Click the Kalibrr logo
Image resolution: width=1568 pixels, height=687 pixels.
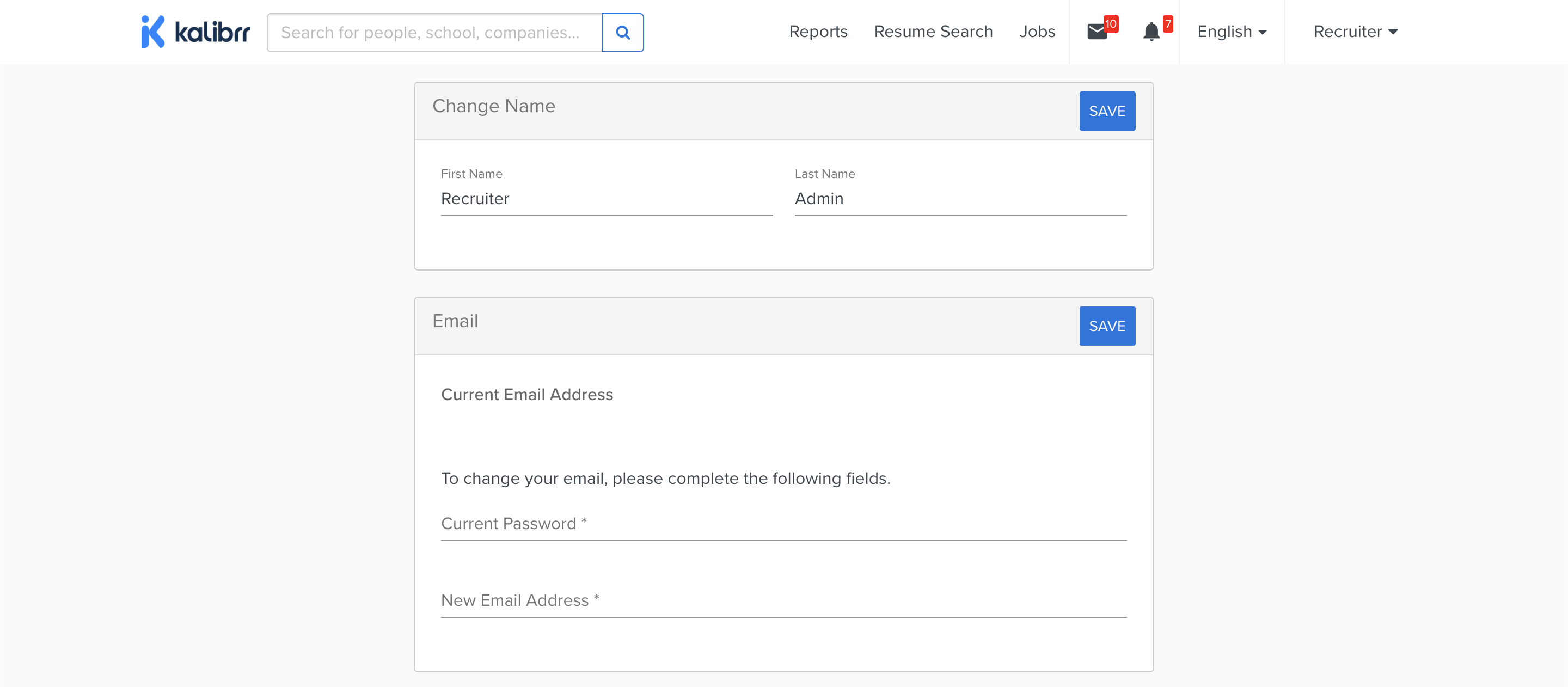pyautogui.click(x=195, y=32)
